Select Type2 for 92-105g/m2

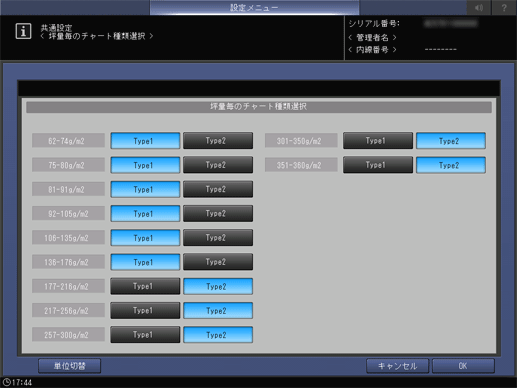pos(218,214)
